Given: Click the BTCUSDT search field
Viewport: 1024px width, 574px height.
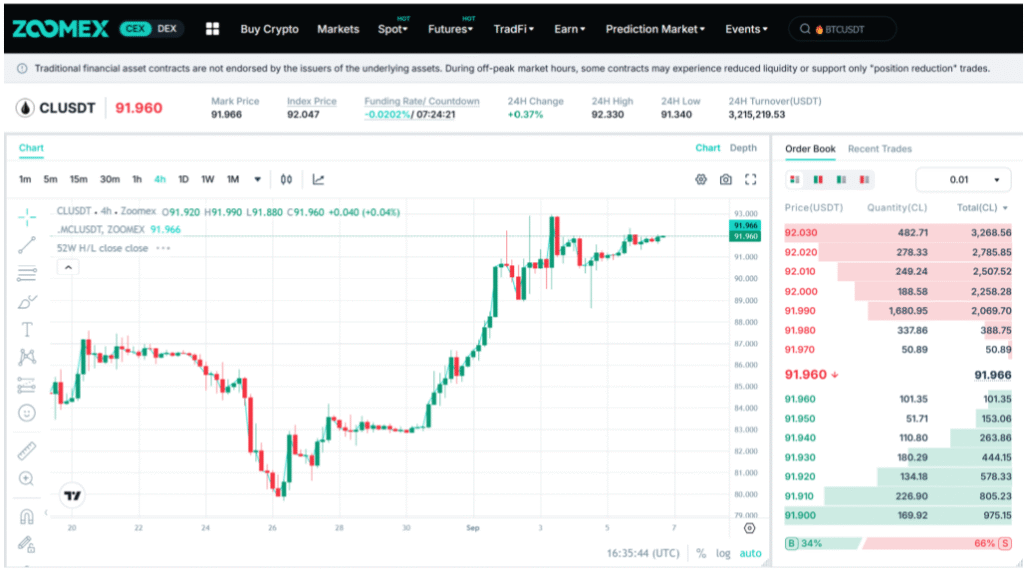Looking at the screenshot, I should click(x=842, y=29).
